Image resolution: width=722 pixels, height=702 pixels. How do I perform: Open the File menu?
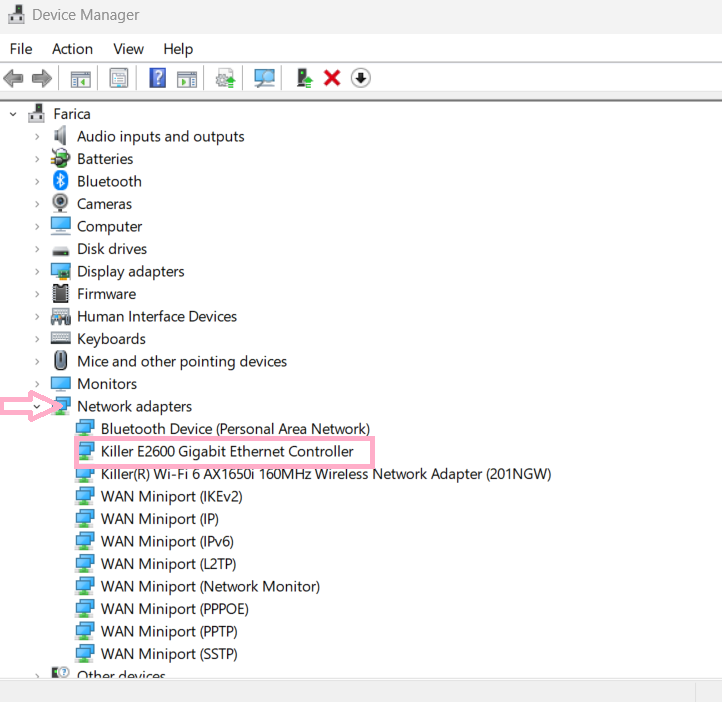click(21, 49)
